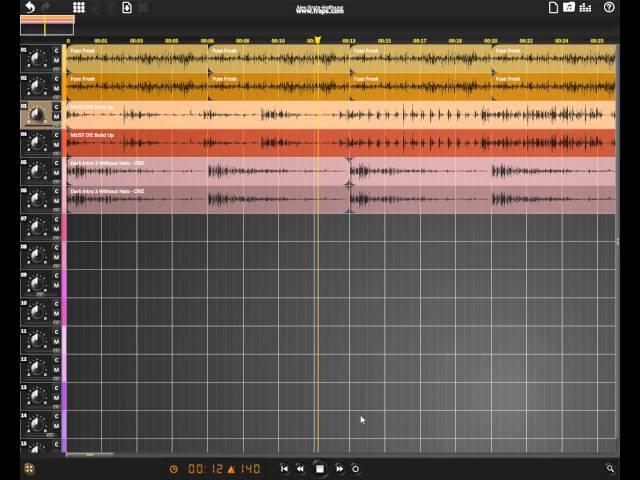Viewport: 640px width, 480px height.
Task: Click the purple color strip of track 13
Action: coord(64,397)
